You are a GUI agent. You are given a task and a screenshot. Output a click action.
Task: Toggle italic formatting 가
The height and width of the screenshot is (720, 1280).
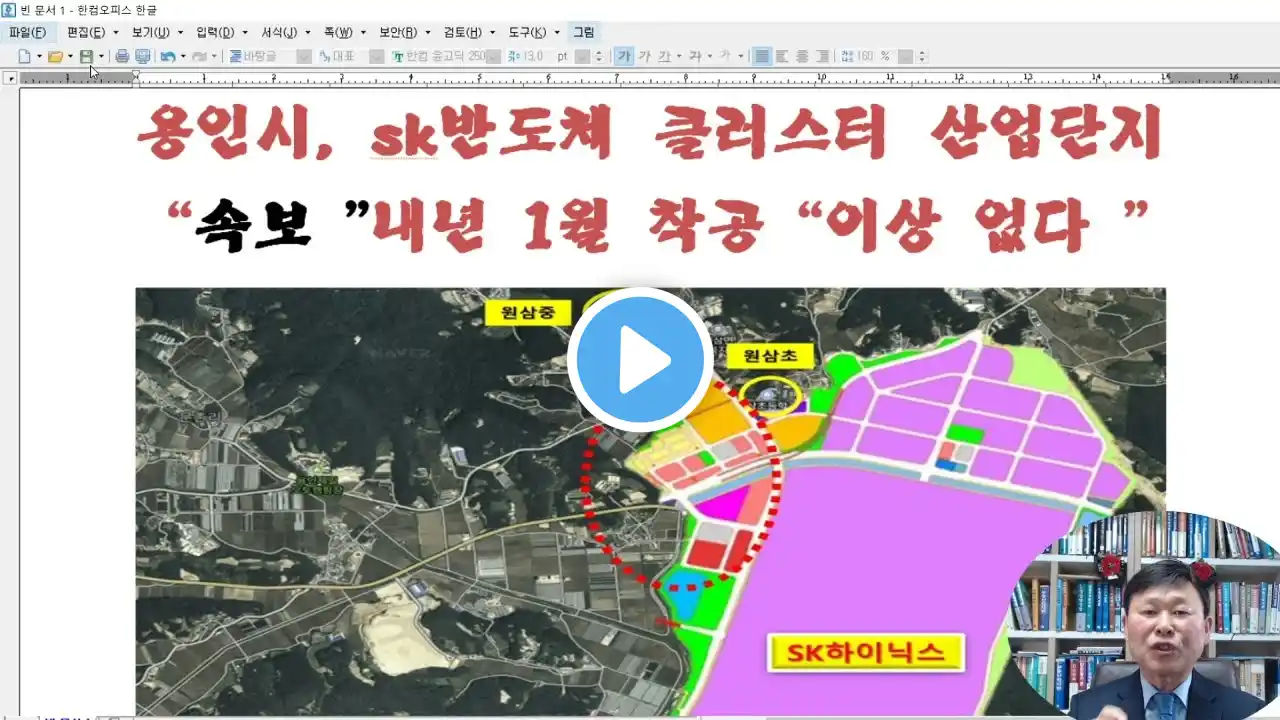(x=645, y=56)
